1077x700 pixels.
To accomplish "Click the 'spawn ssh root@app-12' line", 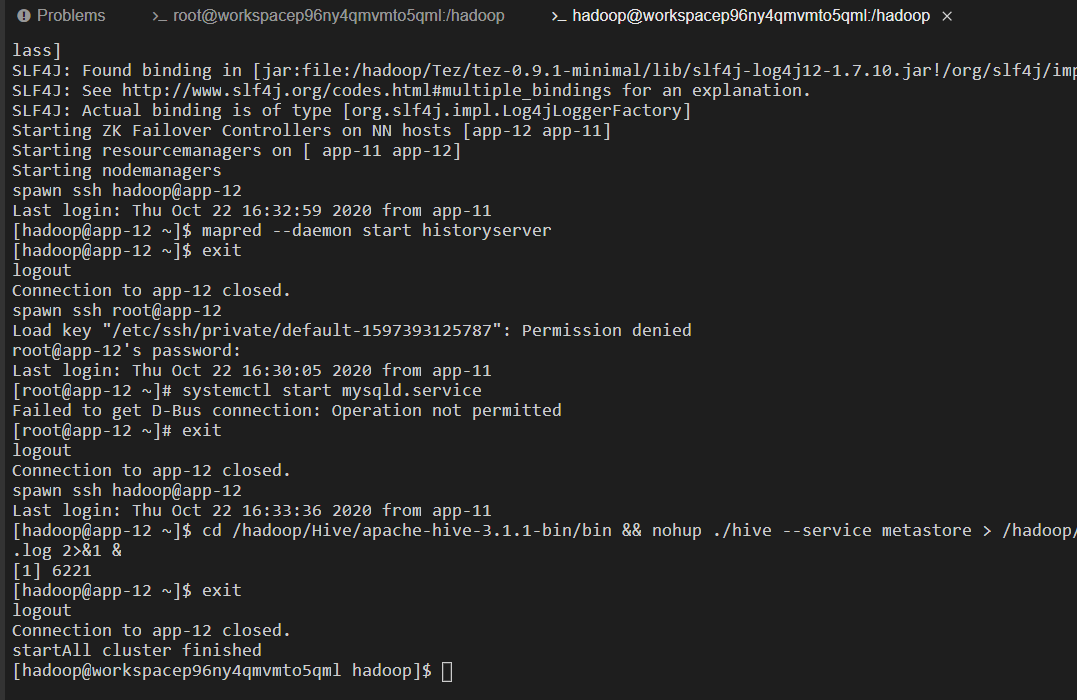I will coord(117,311).
